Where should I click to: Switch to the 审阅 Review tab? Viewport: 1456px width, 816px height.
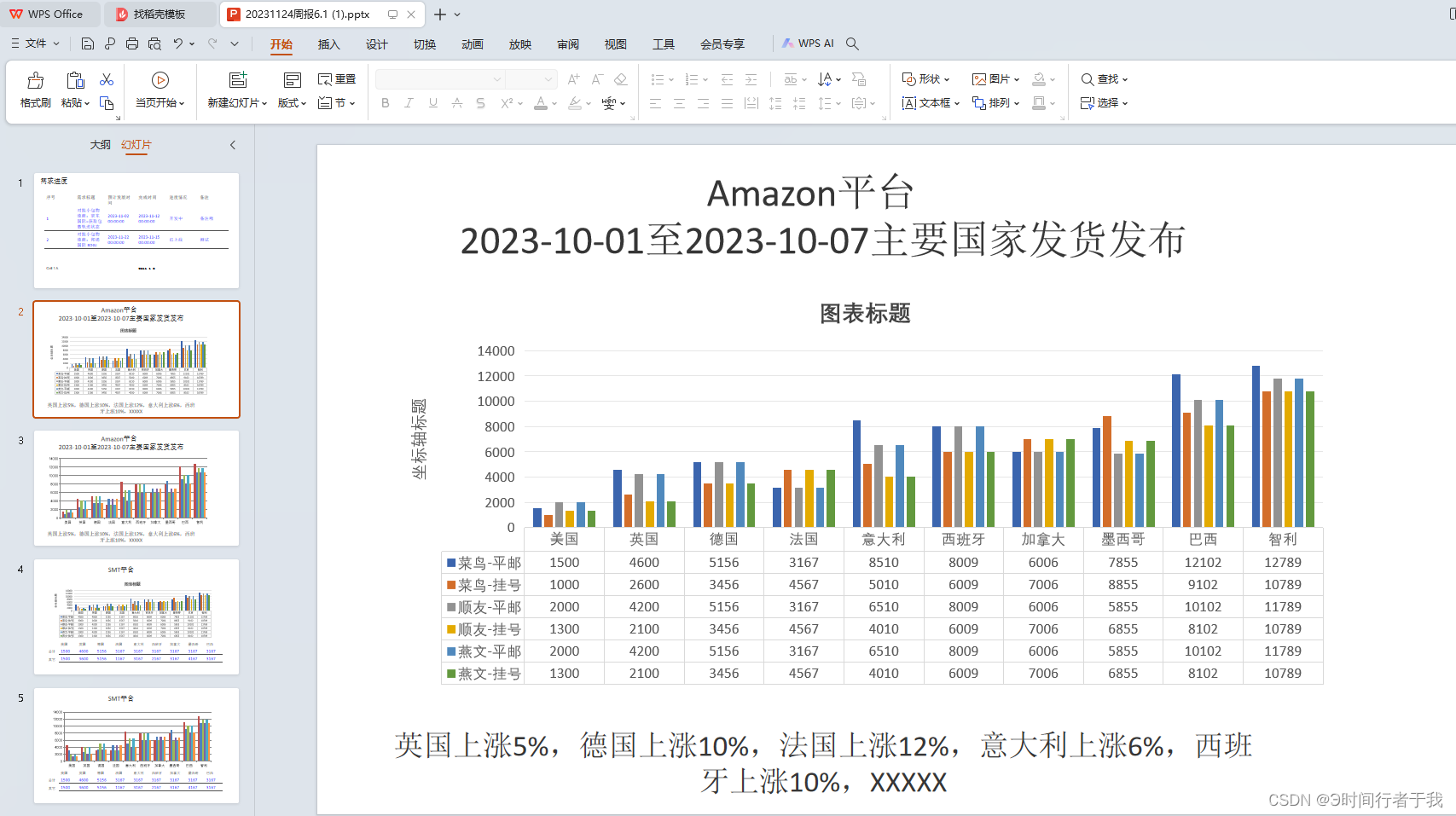point(568,44)
